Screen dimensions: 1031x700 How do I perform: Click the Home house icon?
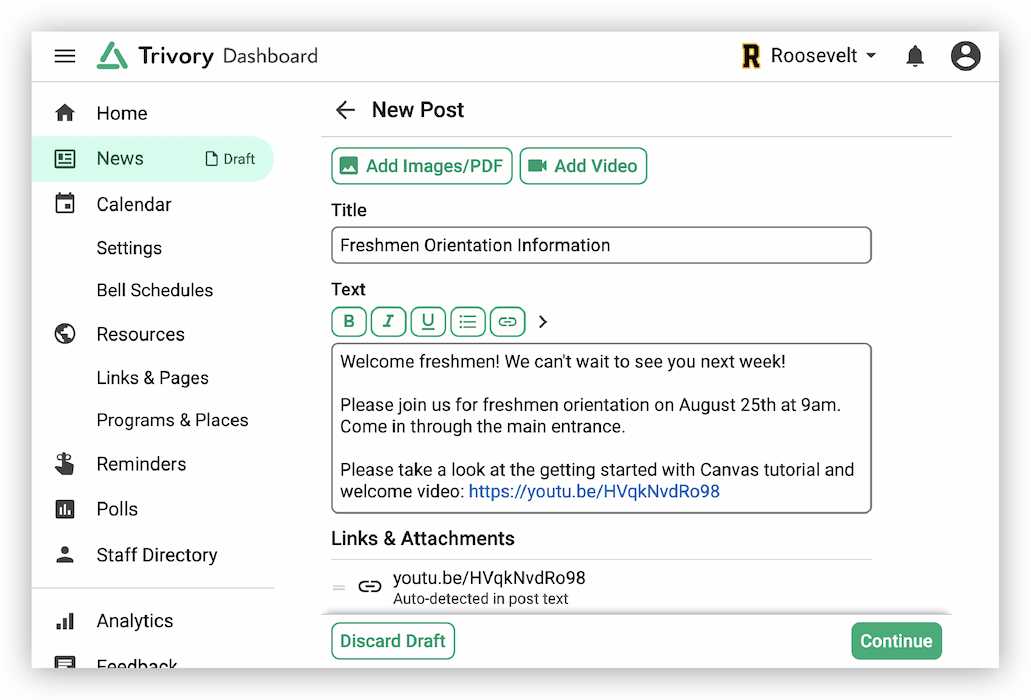(65, 113)
